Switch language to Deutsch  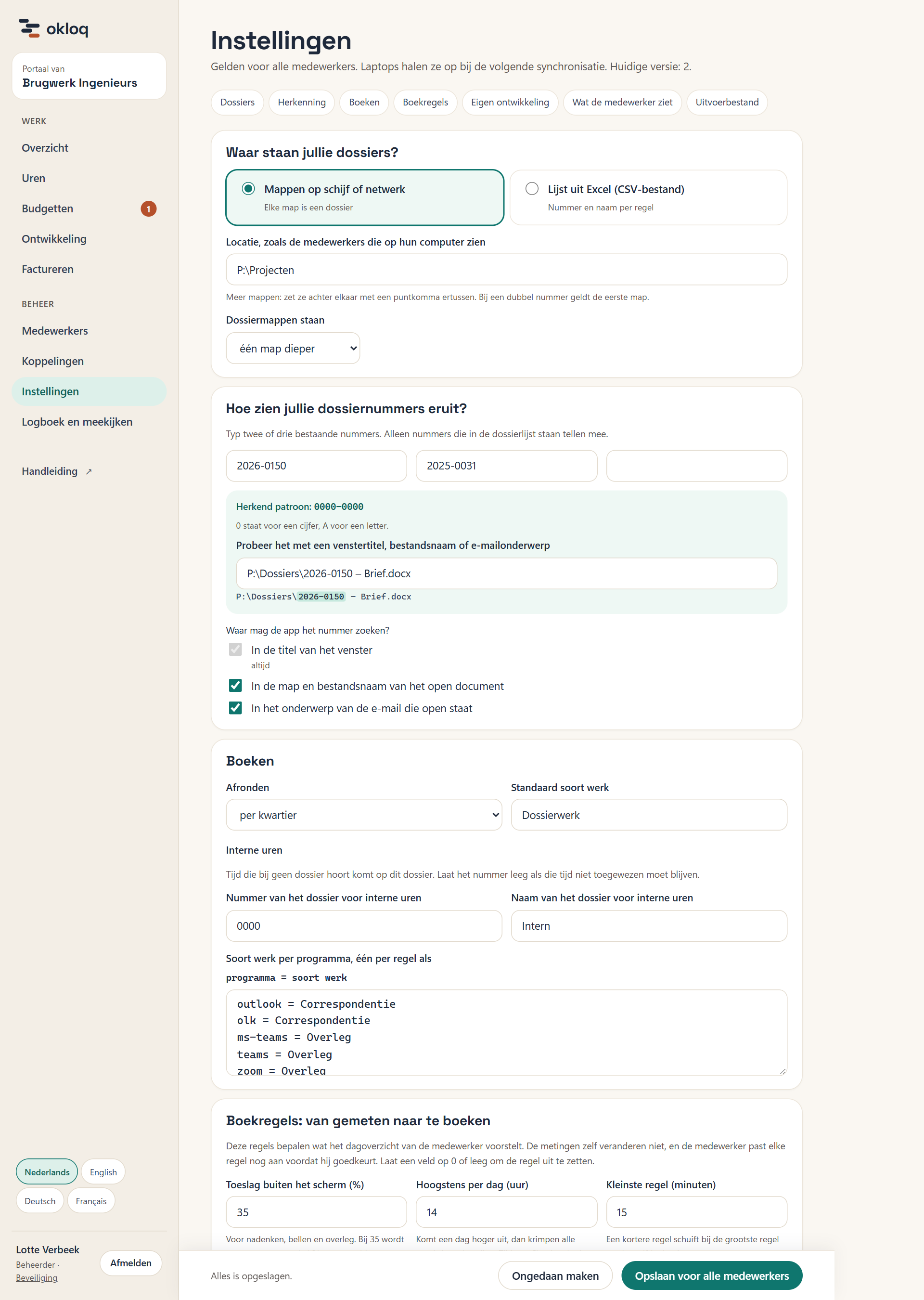(x=40, y=1200)
